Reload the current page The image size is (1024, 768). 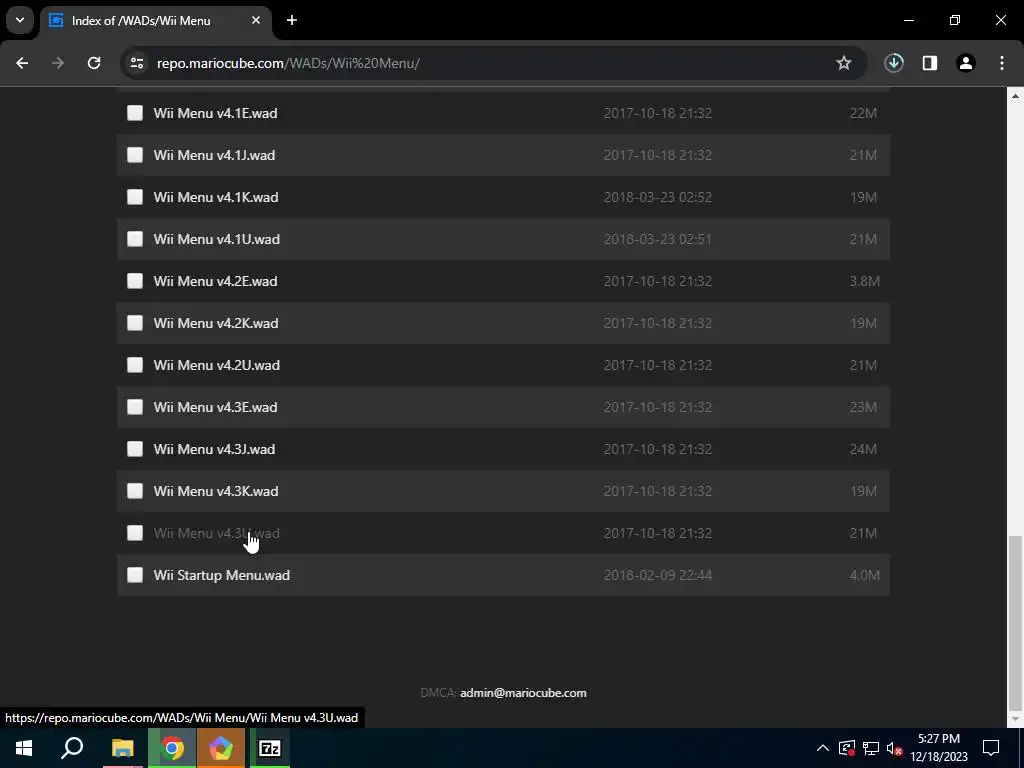click(94, 63)
